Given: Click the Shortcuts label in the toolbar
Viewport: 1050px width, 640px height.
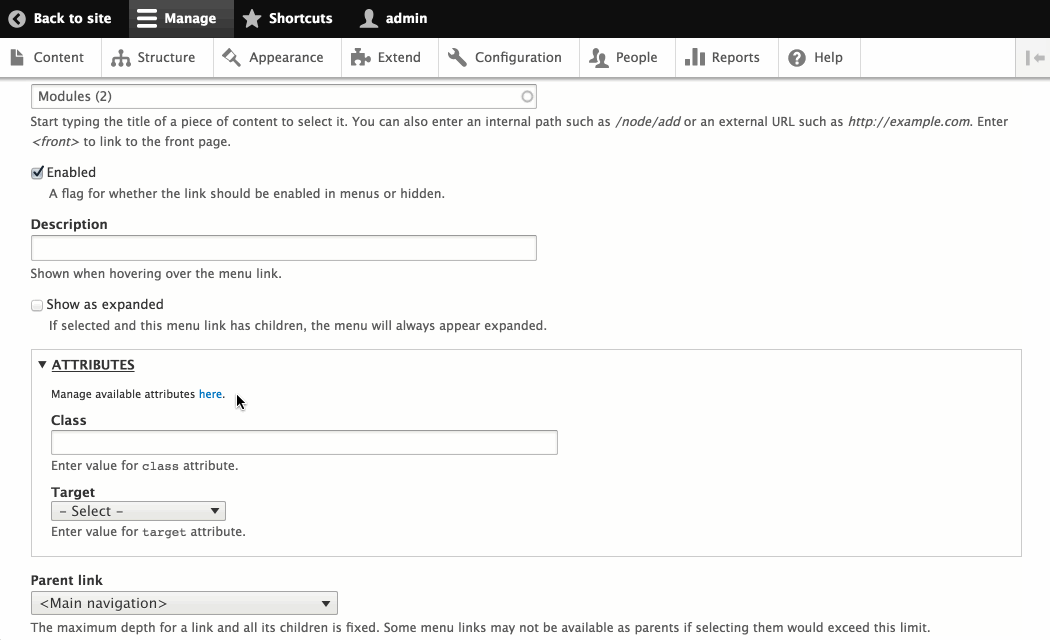Looking at the screenshot, I should [301, 19].
